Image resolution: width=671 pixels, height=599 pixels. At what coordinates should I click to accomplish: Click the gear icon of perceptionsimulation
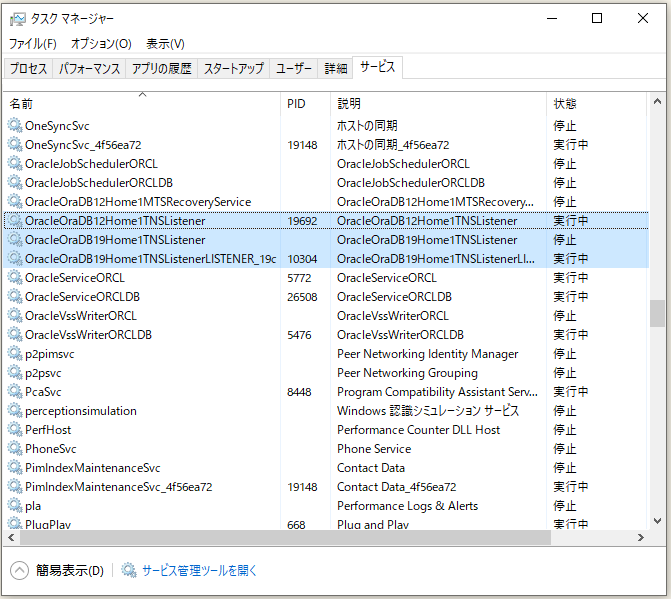coord(15,411)
